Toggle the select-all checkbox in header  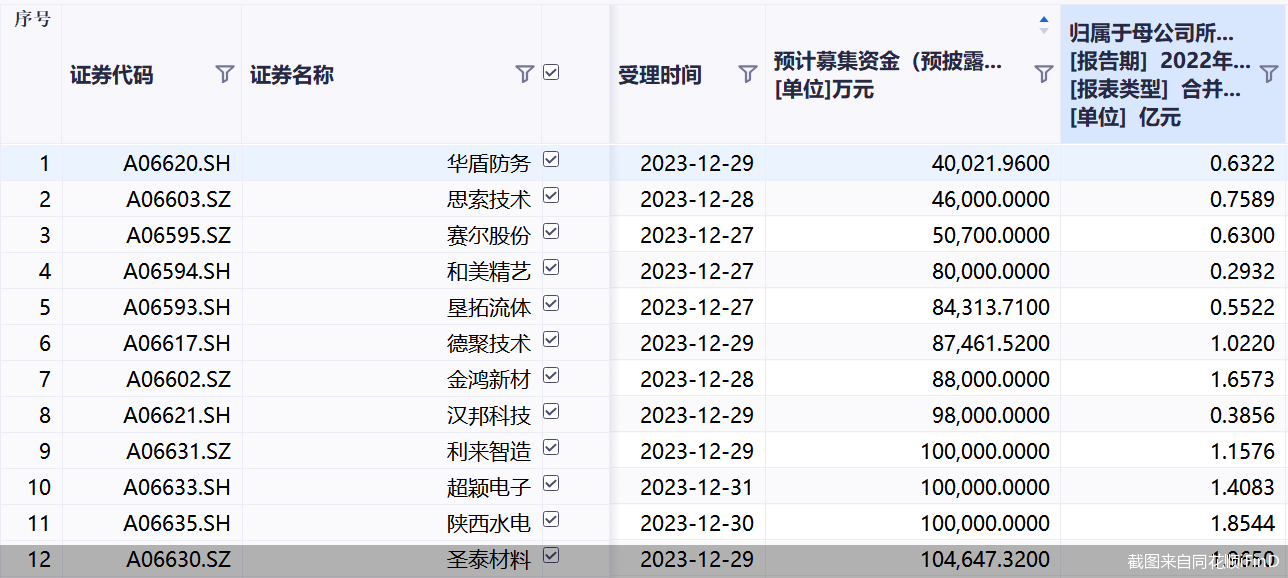click(551, 73)
